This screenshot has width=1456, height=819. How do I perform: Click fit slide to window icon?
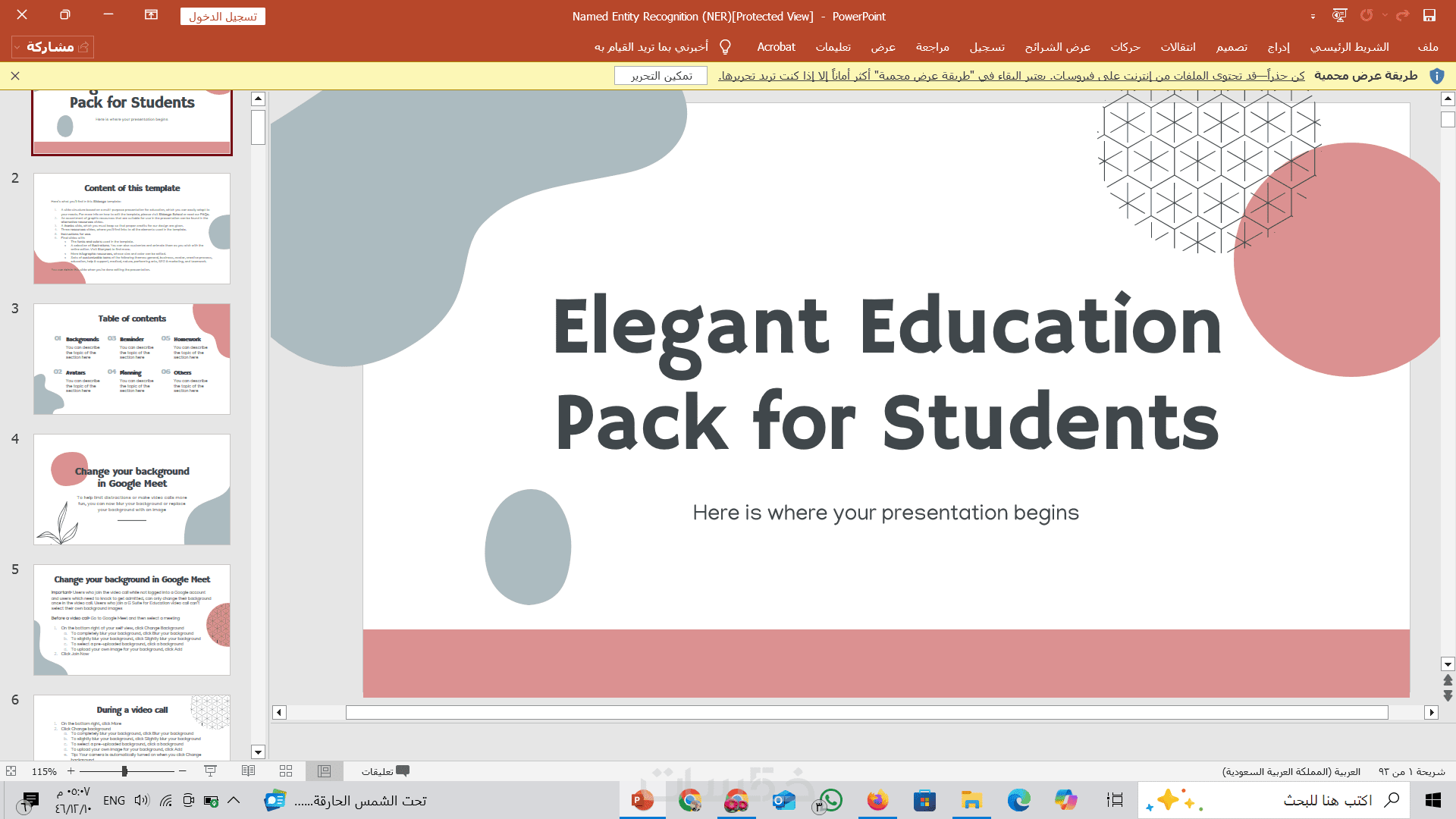click(x=11, y=771)
